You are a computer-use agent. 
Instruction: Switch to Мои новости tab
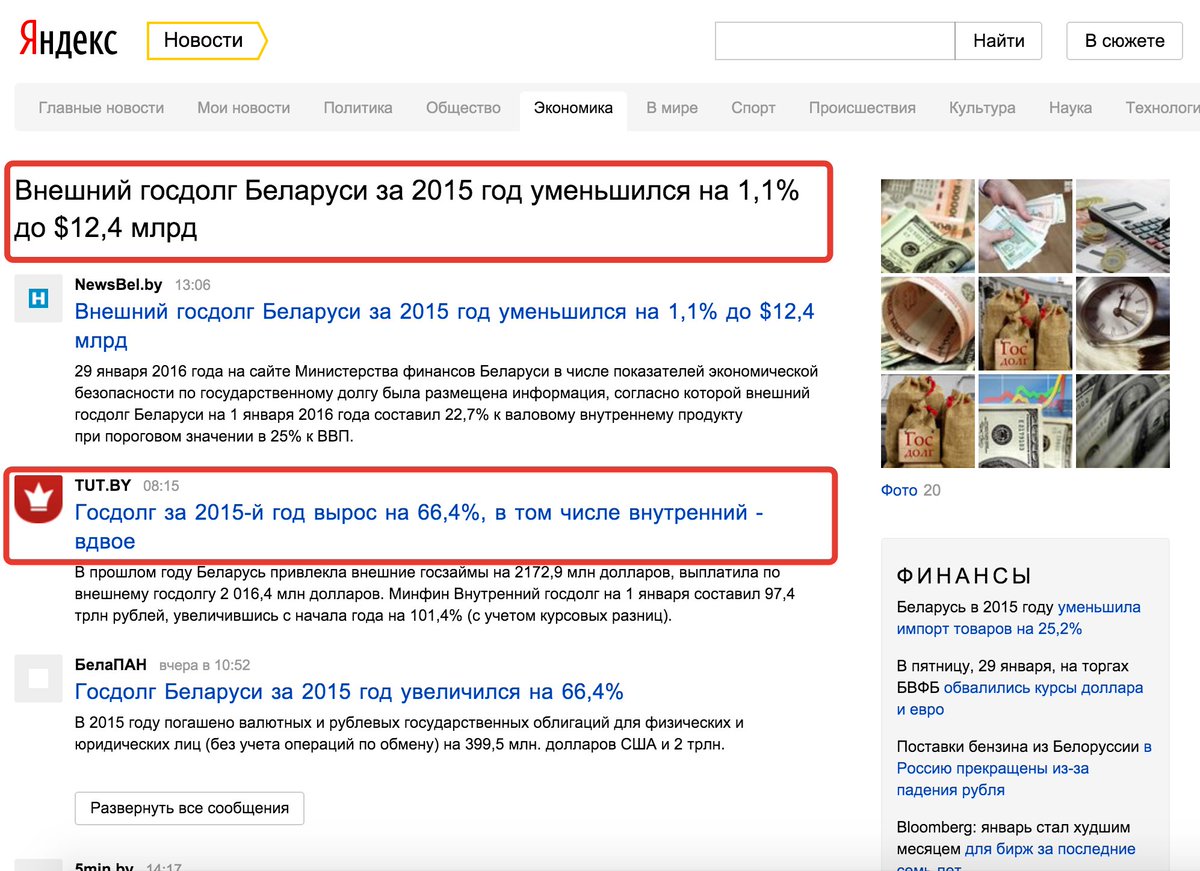[x=243, y=108]
